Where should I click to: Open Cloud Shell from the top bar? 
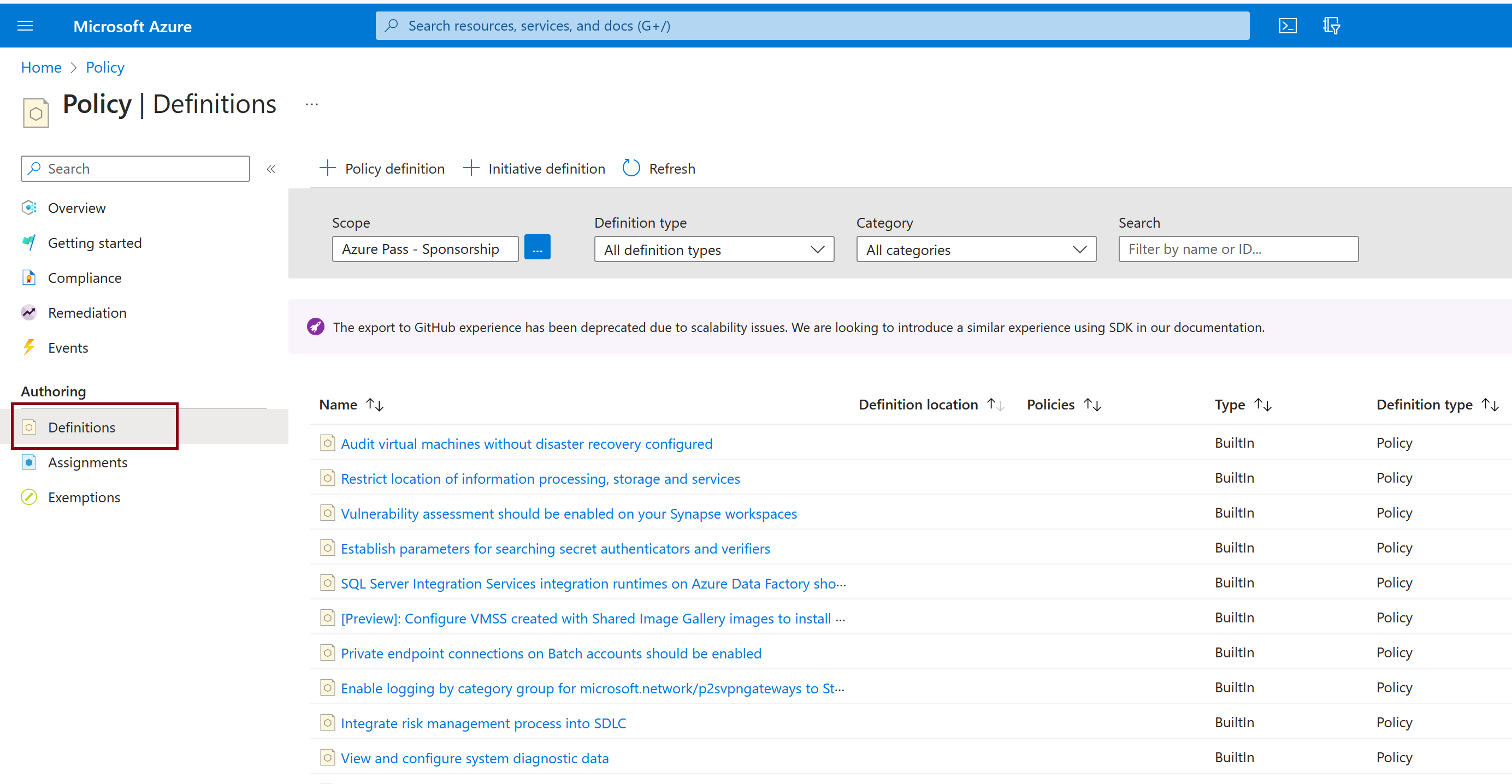click(1288, 25)
